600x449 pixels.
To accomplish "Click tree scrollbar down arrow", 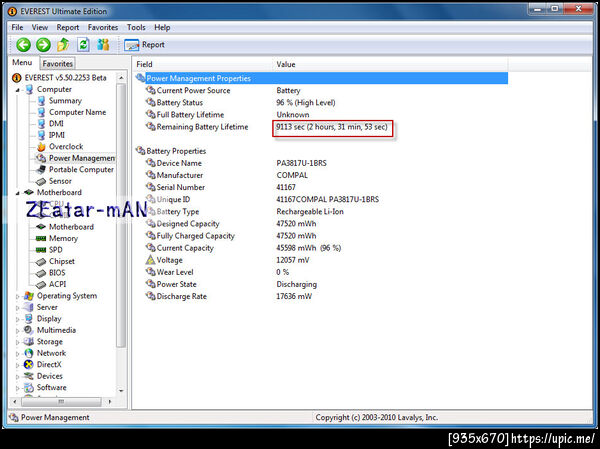I will 121,390.
